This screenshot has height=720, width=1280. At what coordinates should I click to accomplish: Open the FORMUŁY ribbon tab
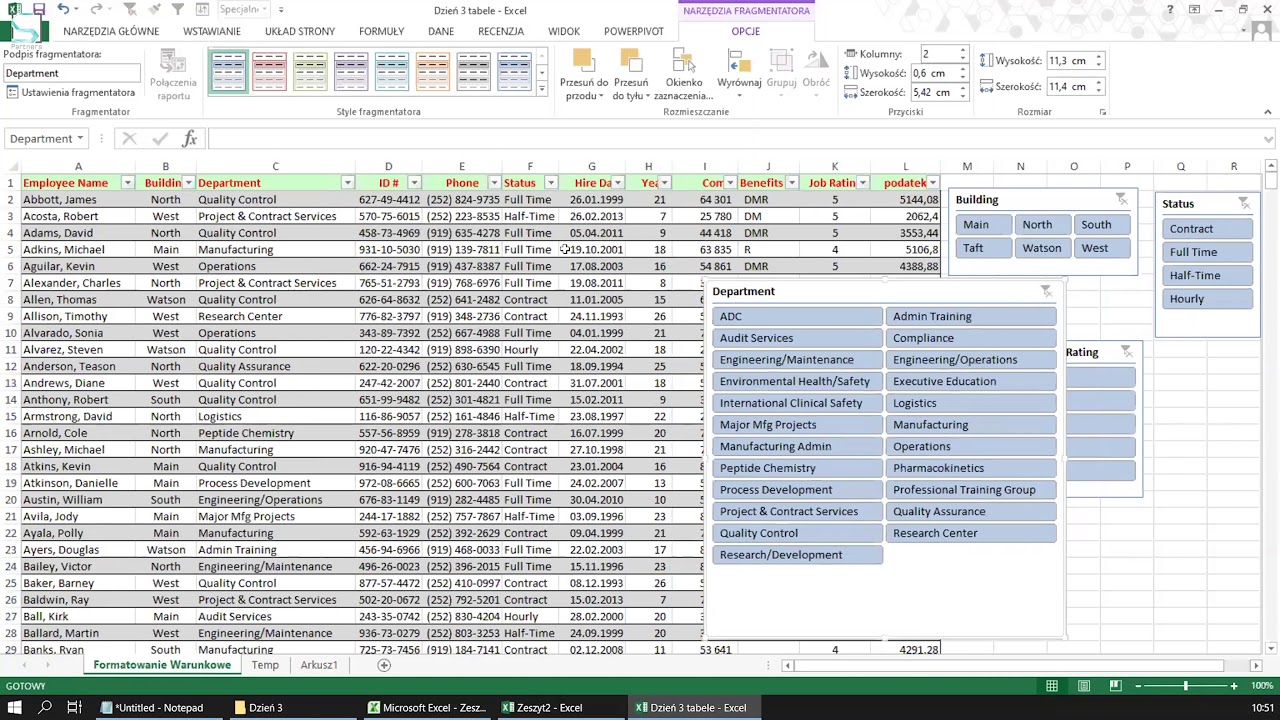coord(381,31)
